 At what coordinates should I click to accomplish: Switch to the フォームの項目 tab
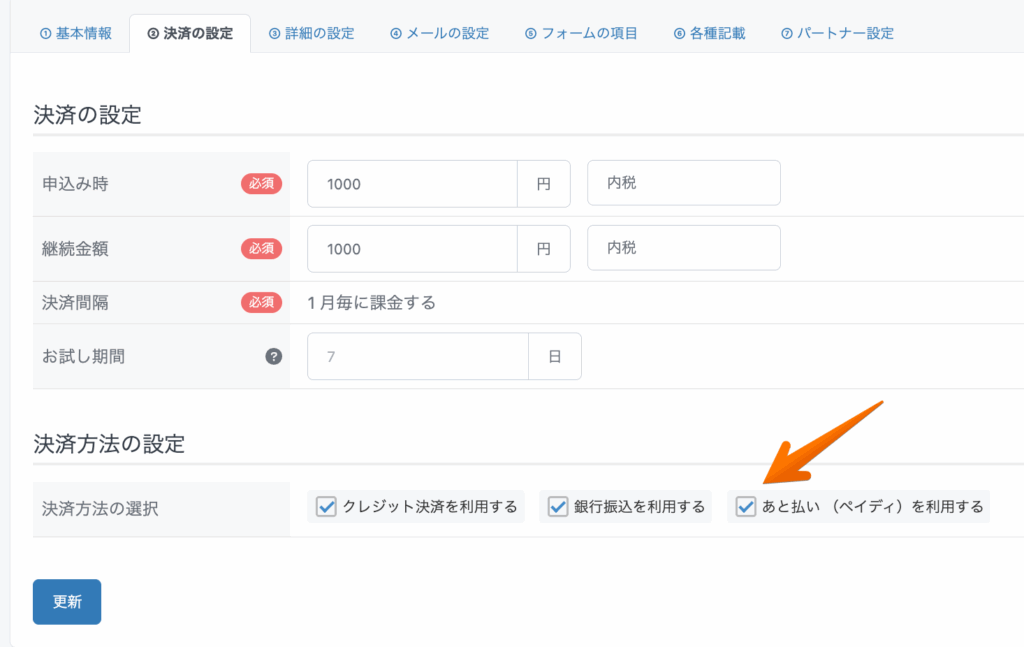(581, 33)
